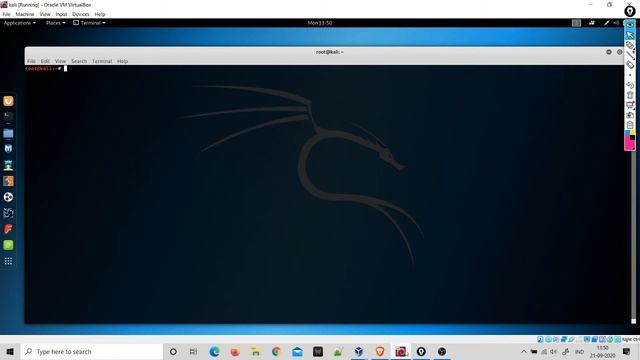640x360 pixels.
Task: Select the eraser tool in annotation toolbar
Action: (x=630, y=65)
